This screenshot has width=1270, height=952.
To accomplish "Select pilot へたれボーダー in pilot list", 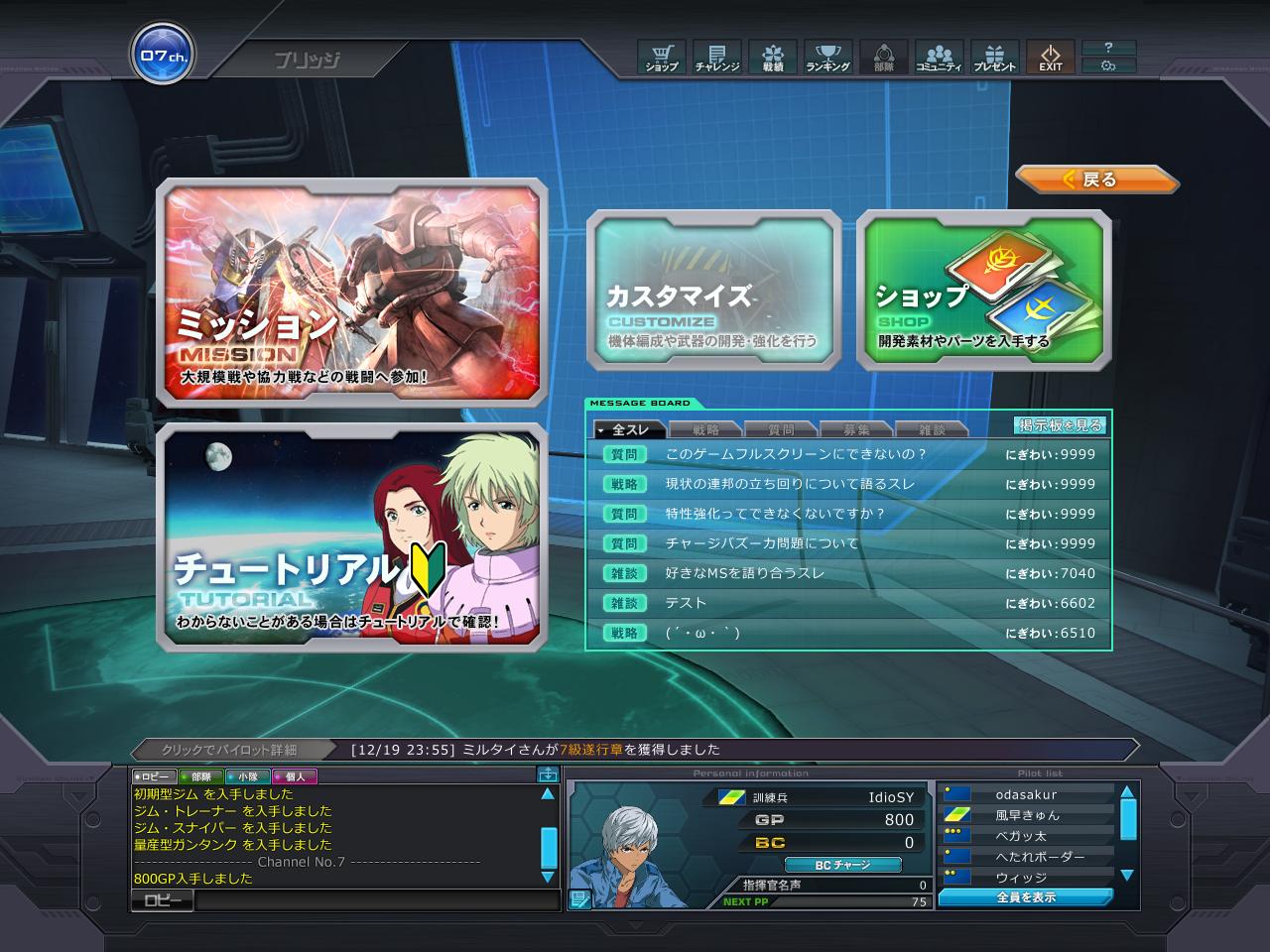I will coord(1027,857).
